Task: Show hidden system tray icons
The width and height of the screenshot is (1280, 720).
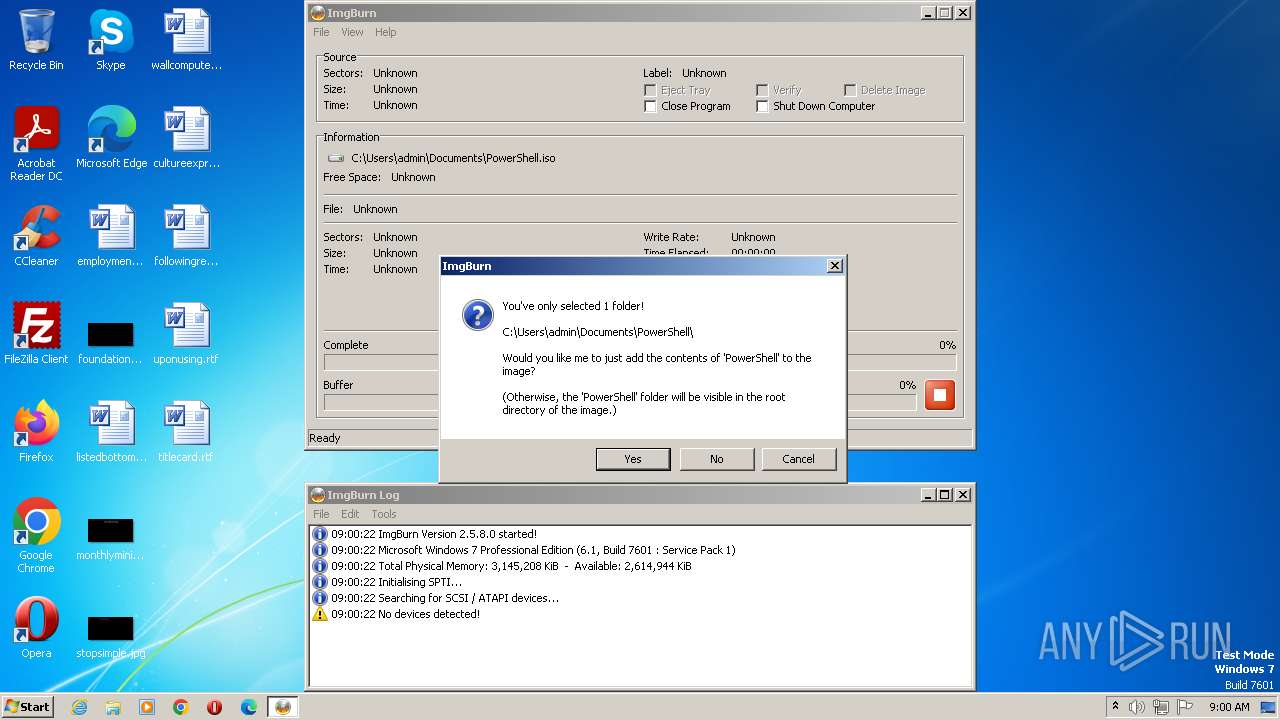Action: click(1115, 707)
